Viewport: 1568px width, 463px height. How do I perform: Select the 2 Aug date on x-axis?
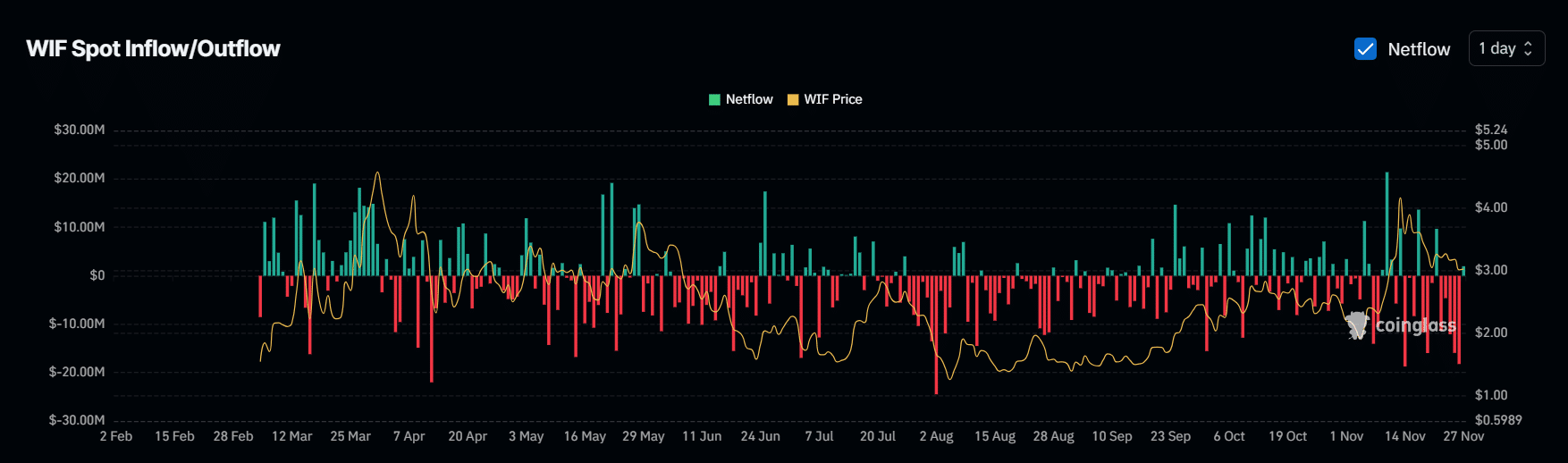936,436
